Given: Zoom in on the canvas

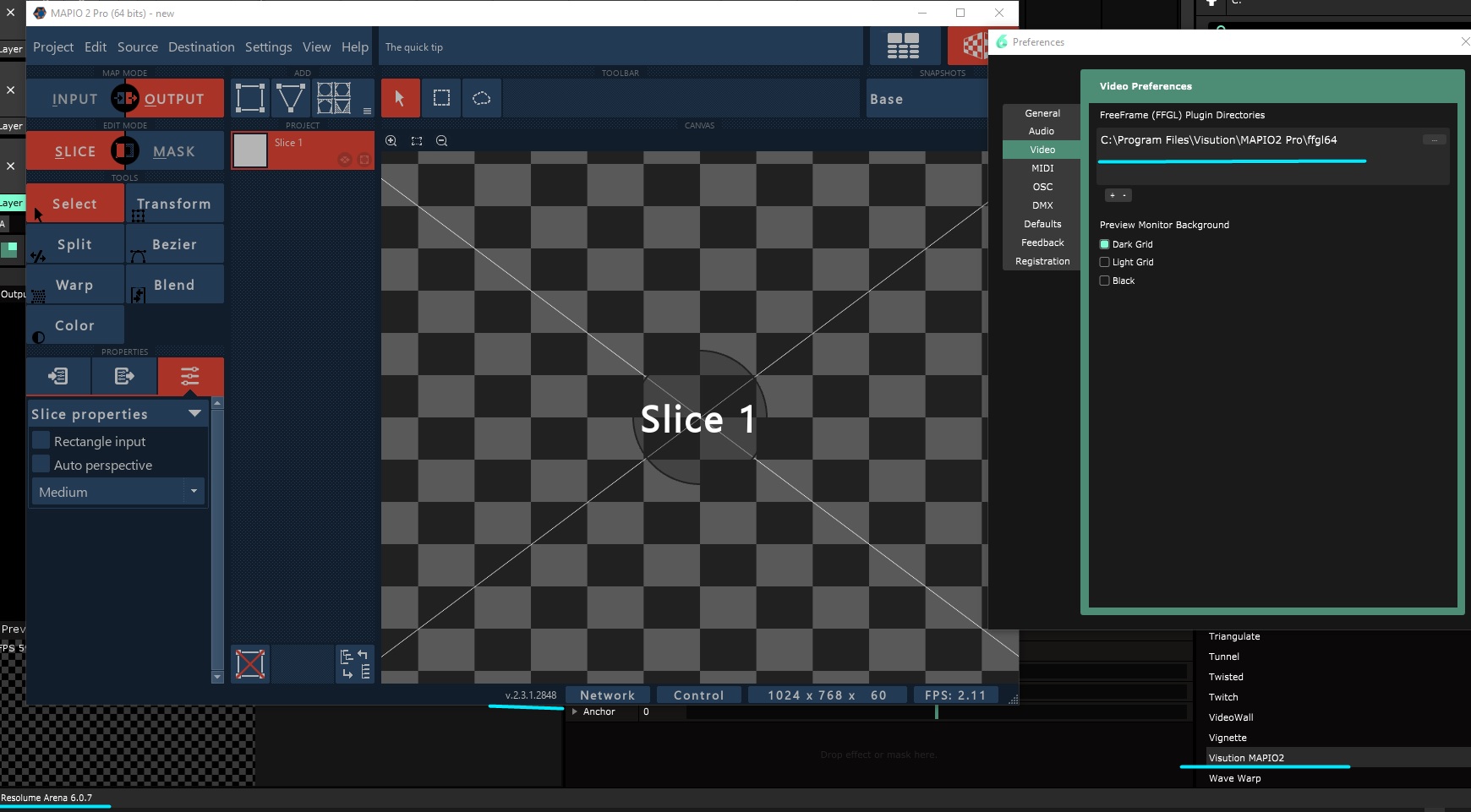Looking at the screenshot, I should [x=391, y=141].
